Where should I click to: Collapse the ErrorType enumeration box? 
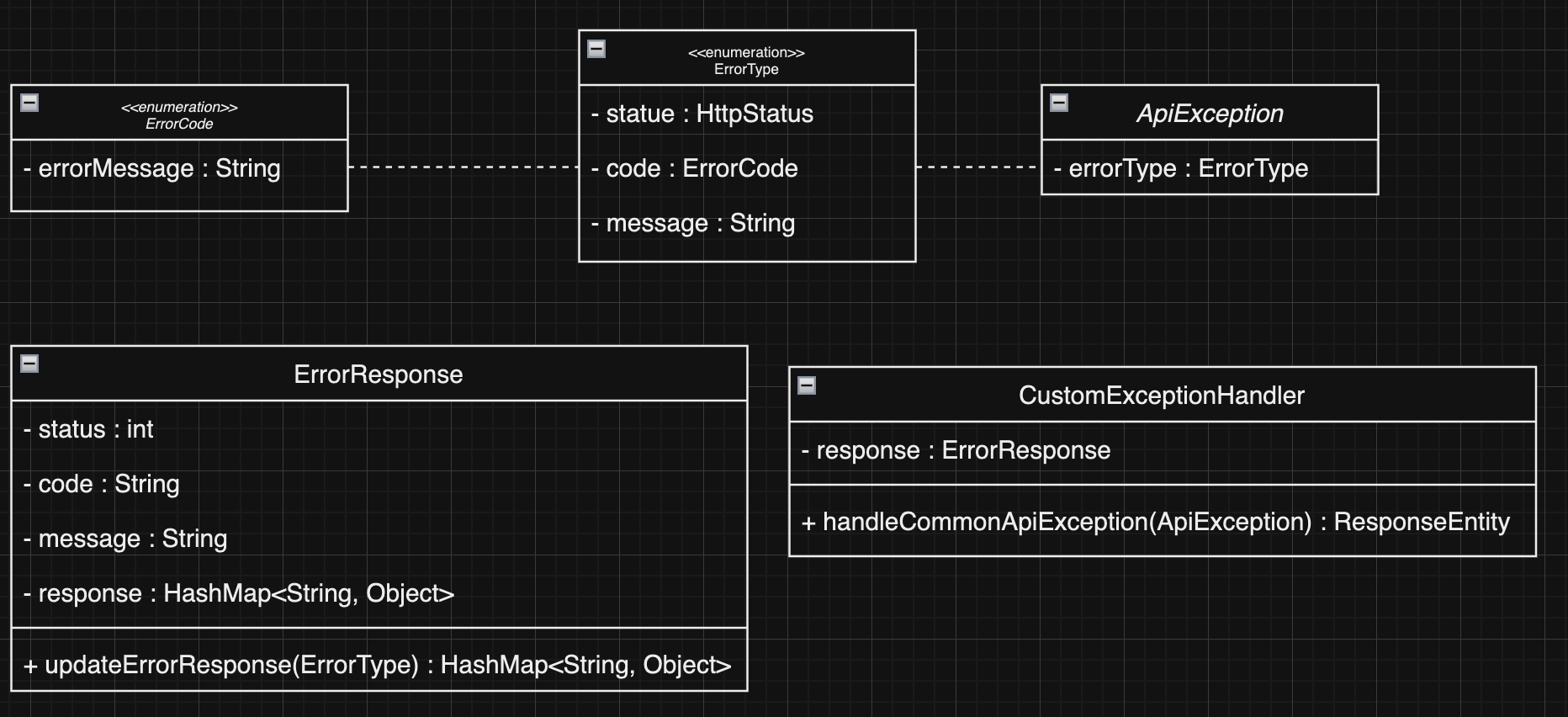[x=596, y=49]
